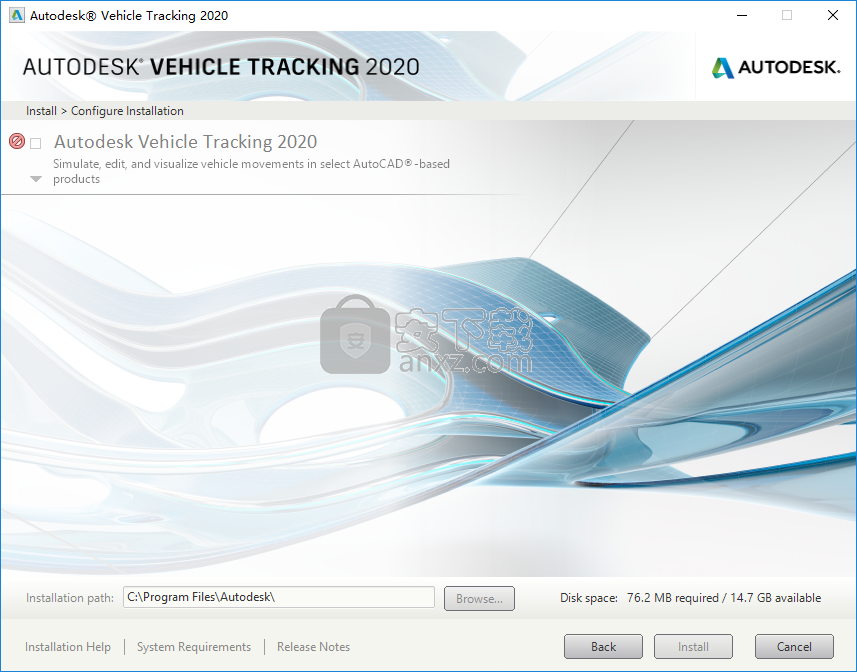Open the System Requirements link
This screenshot has height=672, width=857.
[194, 647]
